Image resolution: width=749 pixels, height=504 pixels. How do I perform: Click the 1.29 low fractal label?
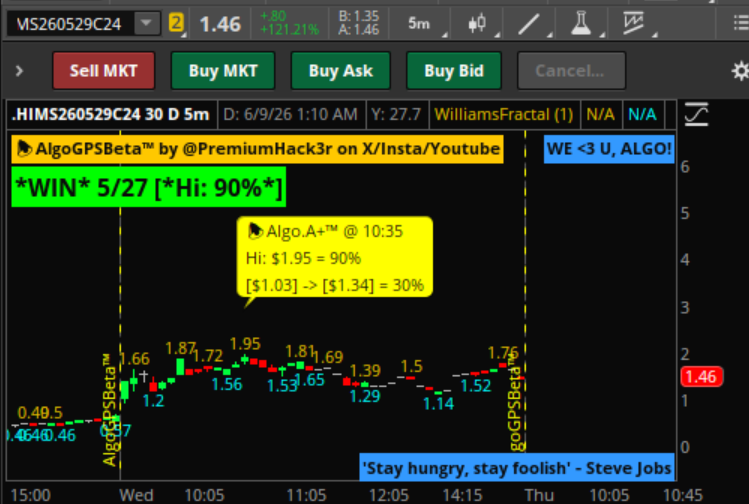click(x=365, y=396)
